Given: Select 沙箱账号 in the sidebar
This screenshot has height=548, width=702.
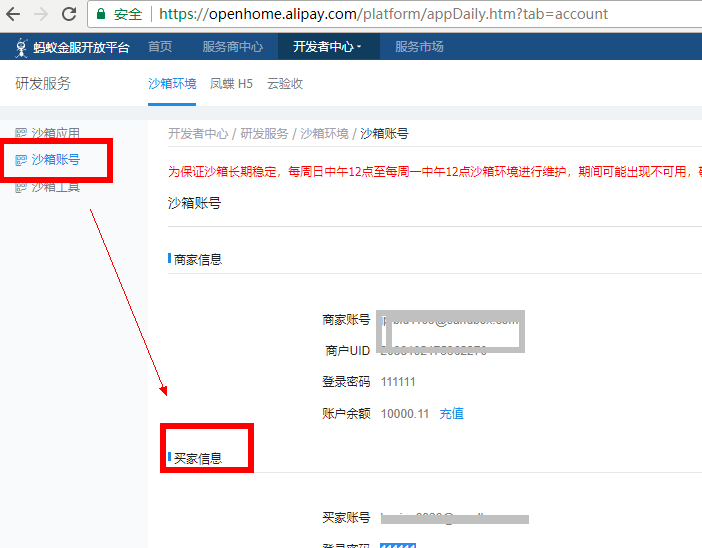Looking at the screenshot, I should (x=56, y=160).
